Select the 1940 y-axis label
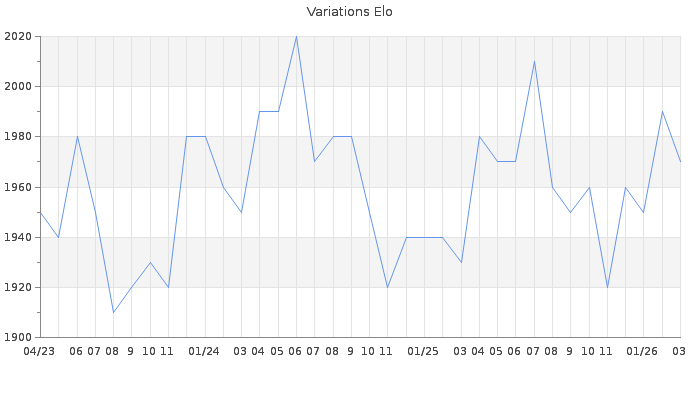This screenshot has height=400, width=700. [18, 237]
